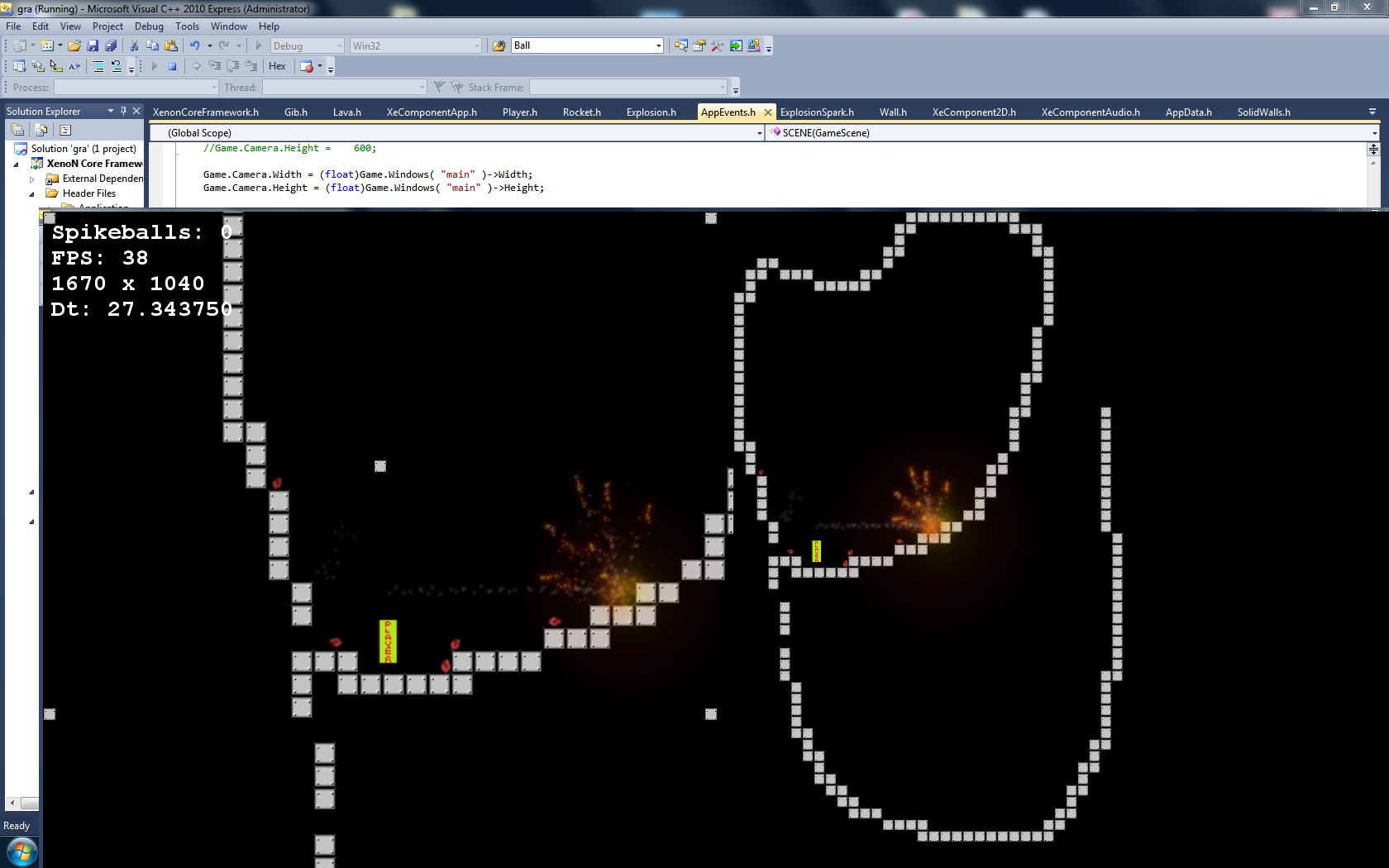Click the Cut scissors icon

(134, 46)
